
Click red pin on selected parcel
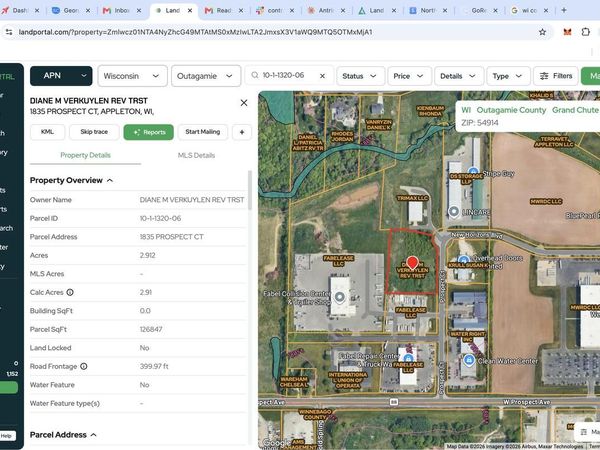412,262
